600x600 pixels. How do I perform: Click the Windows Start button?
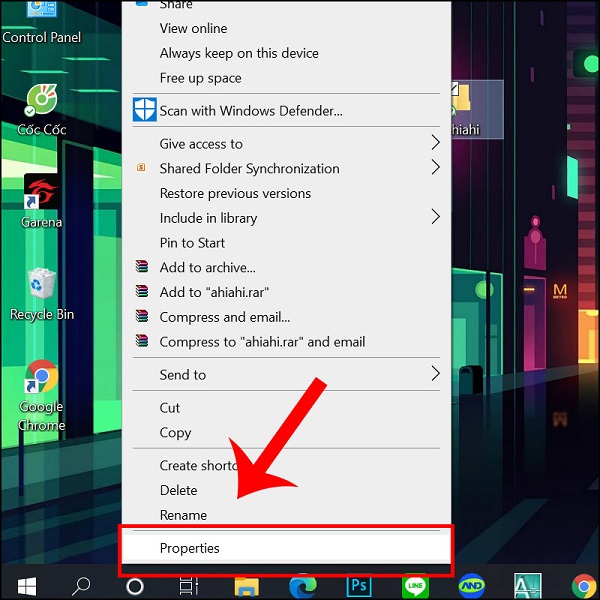point(25,585)
